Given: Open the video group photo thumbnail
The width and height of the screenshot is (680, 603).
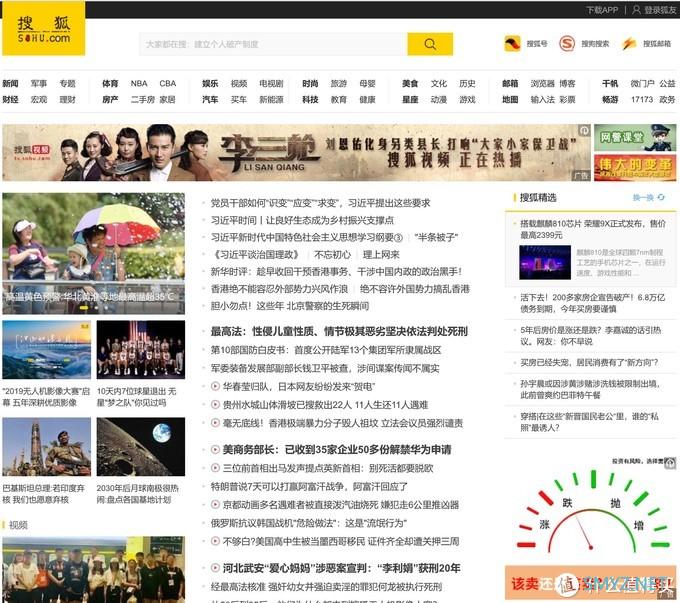Looking at the screenshot, I should coord(93,569).
